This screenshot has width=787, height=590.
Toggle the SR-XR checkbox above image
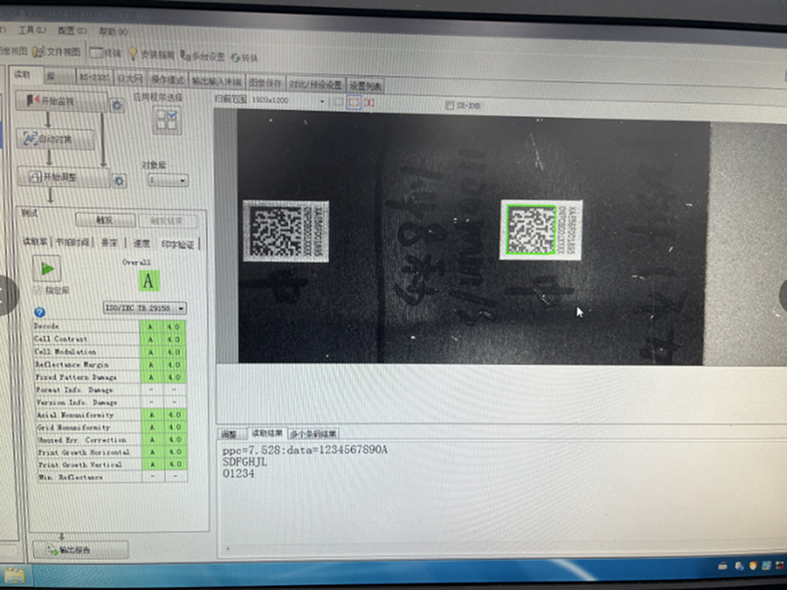pos(450,105)
